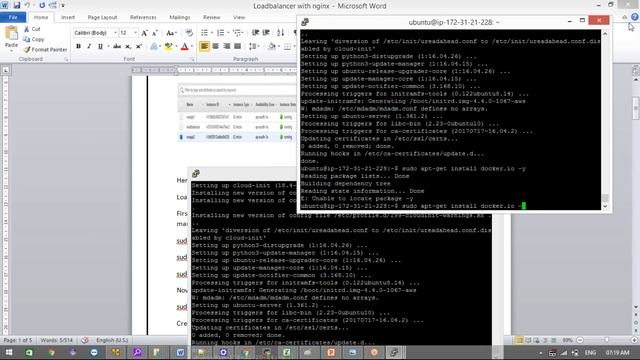
Task: Center the paragraph text
Action: click(216, 46)
